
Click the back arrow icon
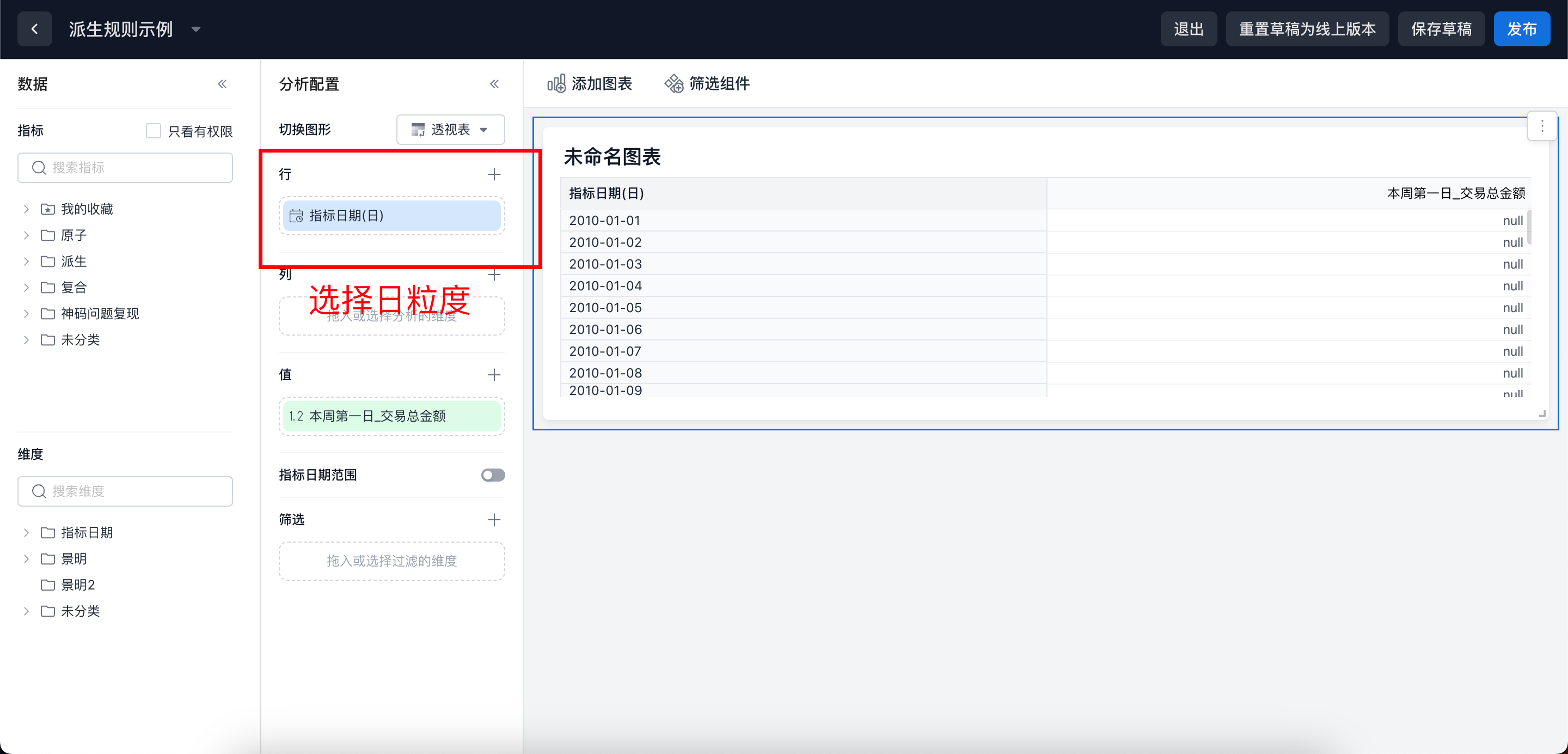pyautogui.click(x=35, y=29)
